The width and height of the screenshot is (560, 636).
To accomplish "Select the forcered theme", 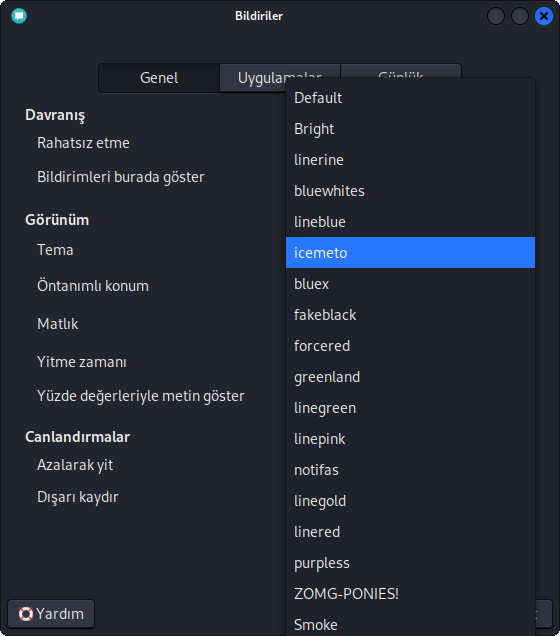I will point(410,346).
